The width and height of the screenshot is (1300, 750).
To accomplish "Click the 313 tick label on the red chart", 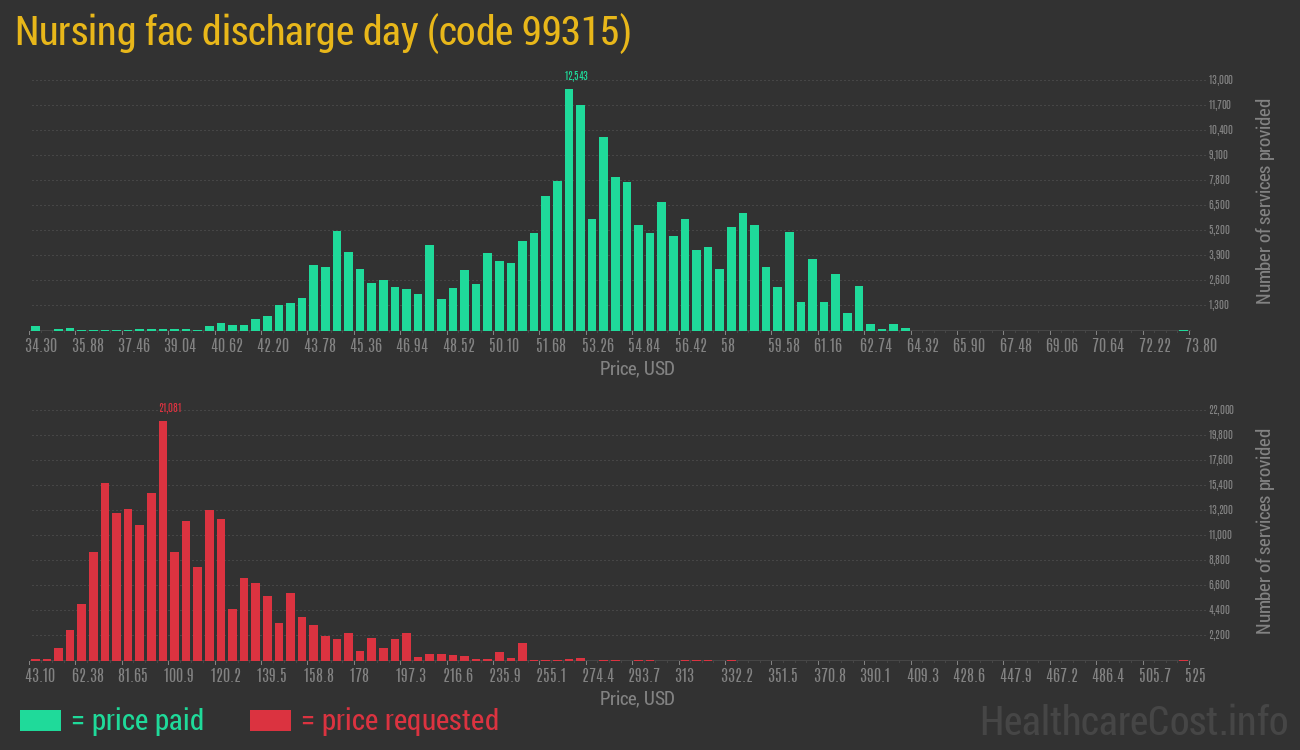I will (684, 676).
